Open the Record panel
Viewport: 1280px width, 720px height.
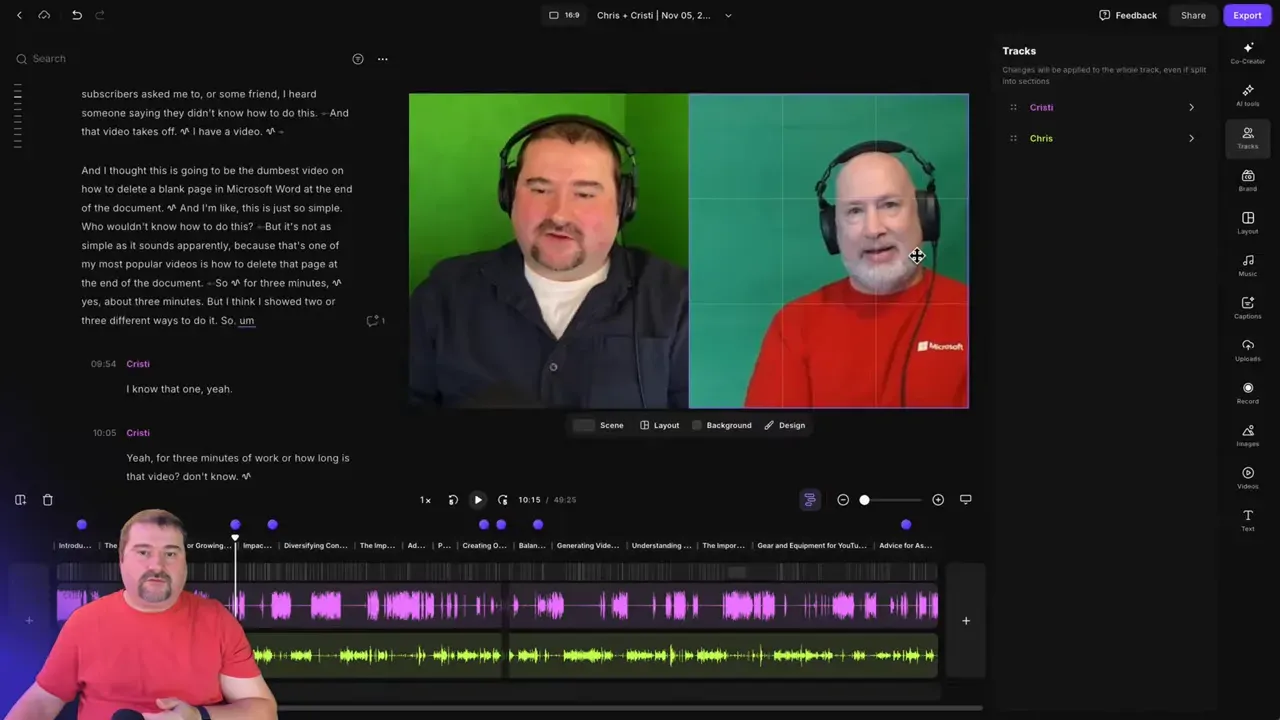click(1248, 393)
